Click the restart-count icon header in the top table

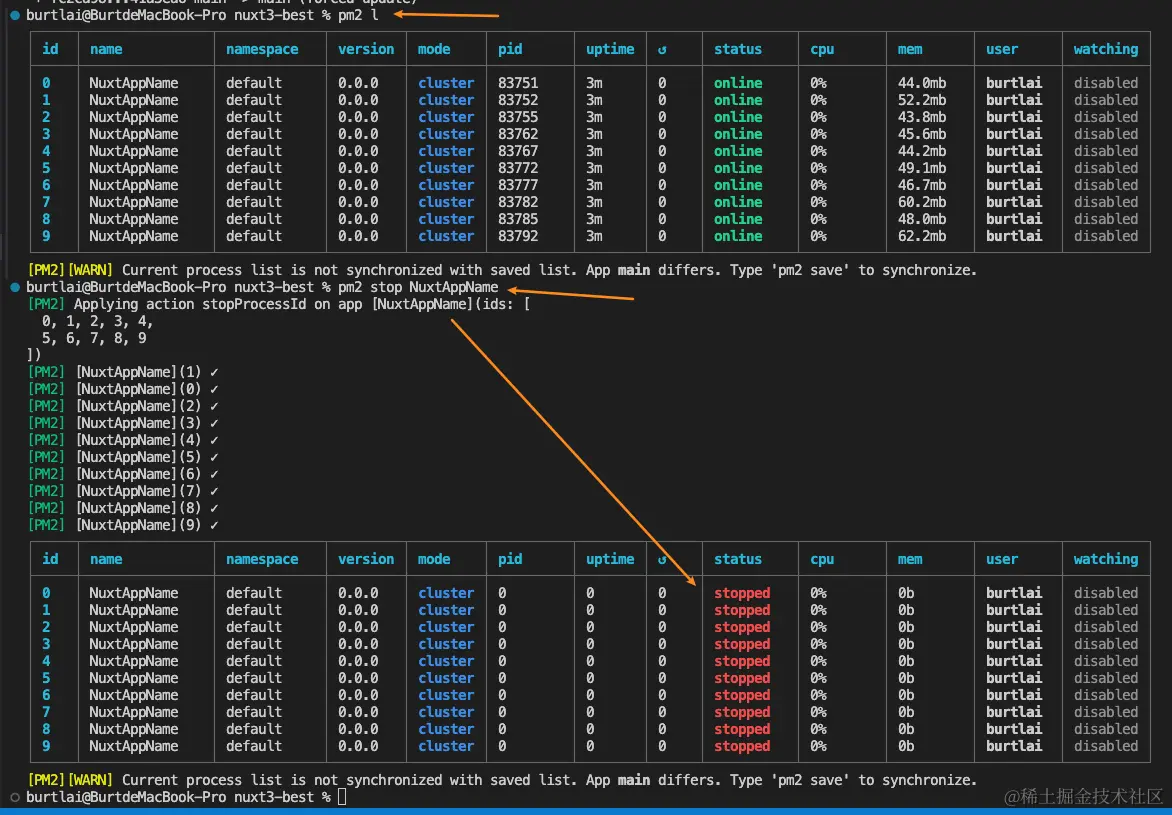(x=662, y=49)
